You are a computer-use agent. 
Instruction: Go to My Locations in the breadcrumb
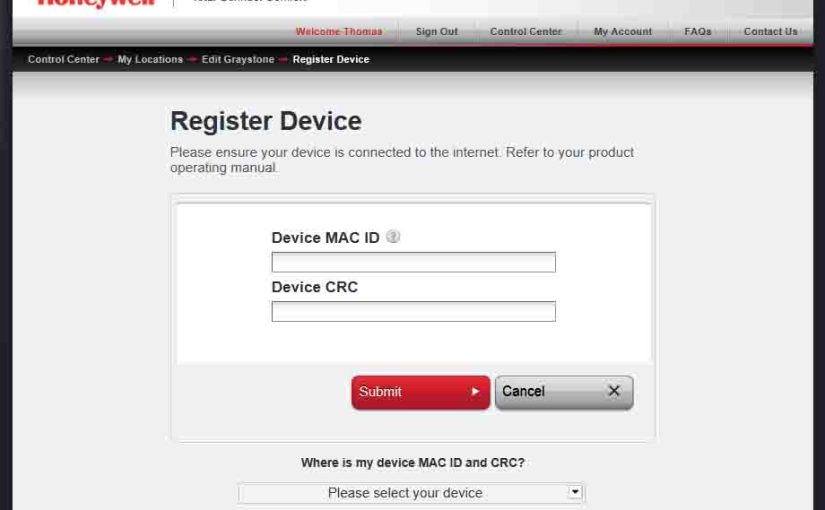(x=150, y=59)
